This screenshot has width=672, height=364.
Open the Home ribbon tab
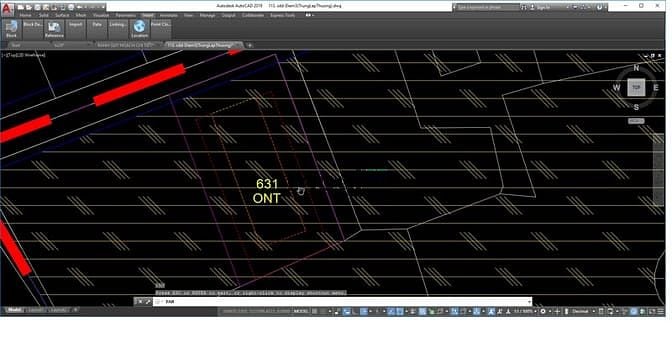click(25, 15)
